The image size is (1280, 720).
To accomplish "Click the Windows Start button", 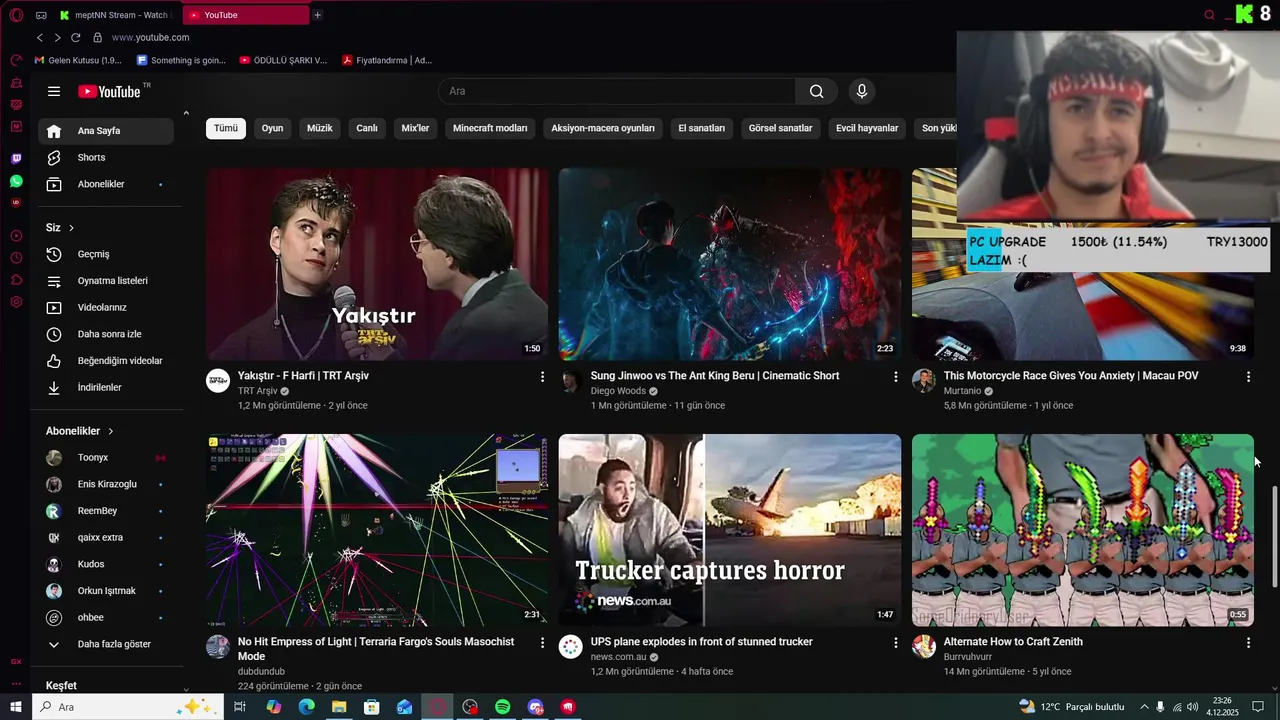I will coord(16,707).
